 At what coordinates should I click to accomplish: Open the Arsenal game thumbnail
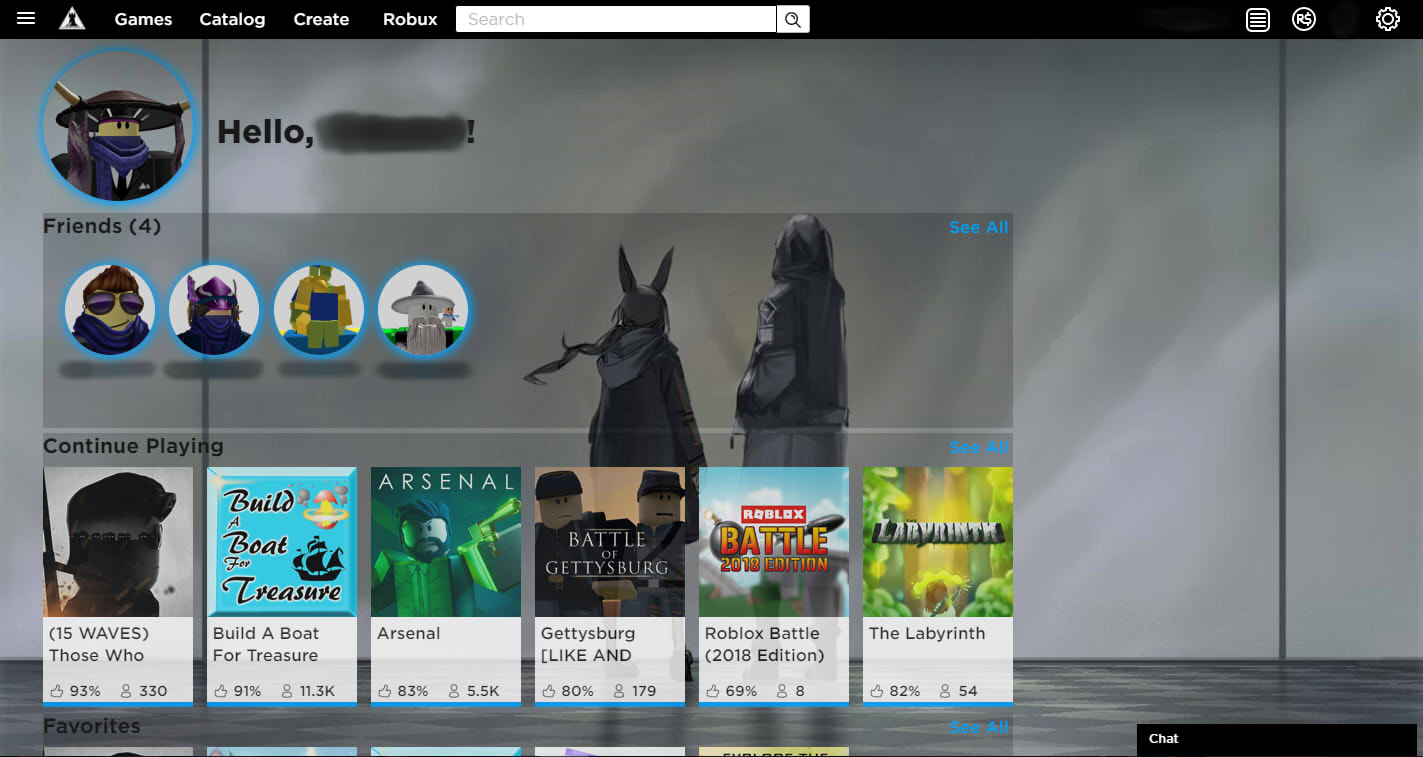pyautogui.click(x=445, y=541)
